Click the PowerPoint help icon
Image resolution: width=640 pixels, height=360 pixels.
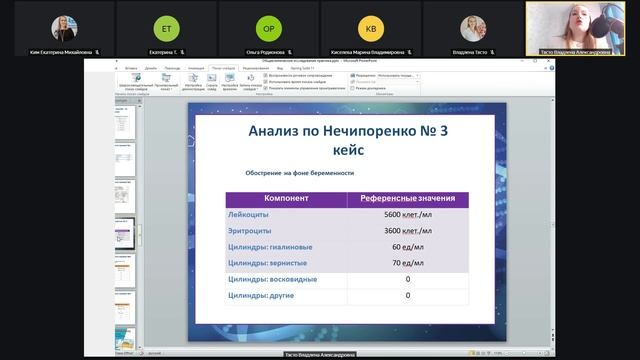(x=551, y=68)
